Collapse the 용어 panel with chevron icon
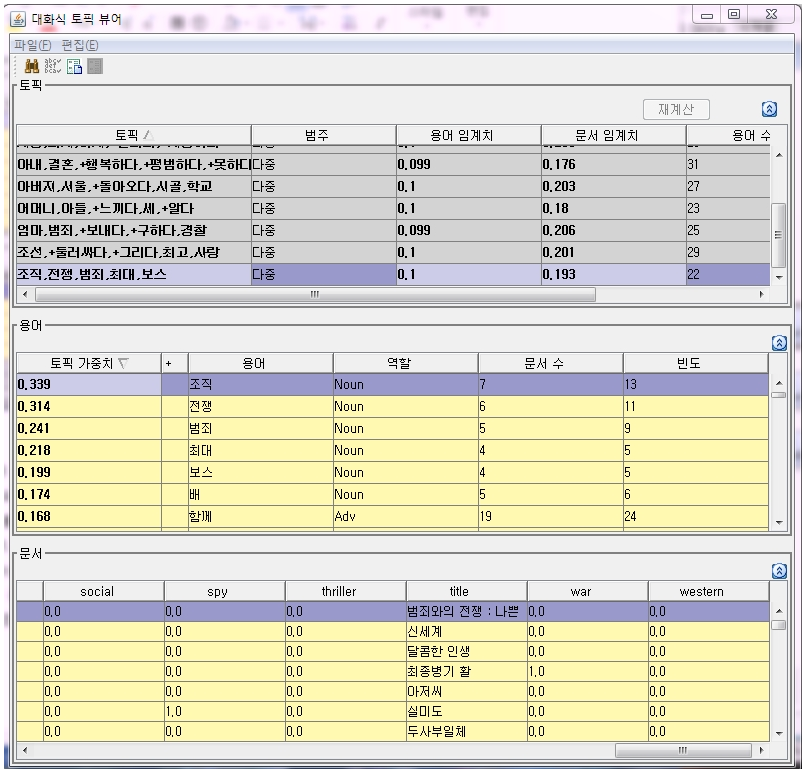804x770 pixels. click(779, 343)
